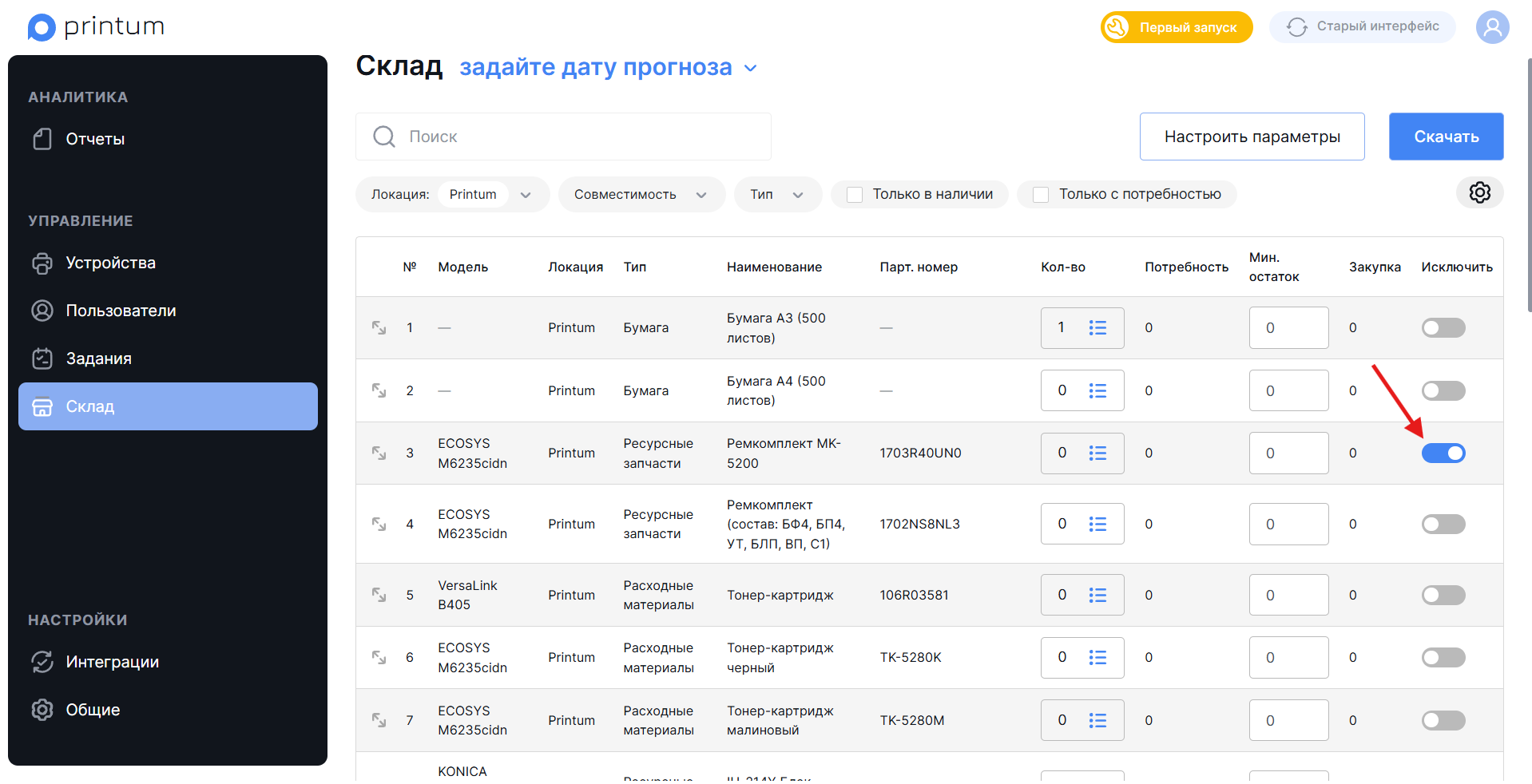Expand row 1 arrows icon

click(x=379, y=327)
